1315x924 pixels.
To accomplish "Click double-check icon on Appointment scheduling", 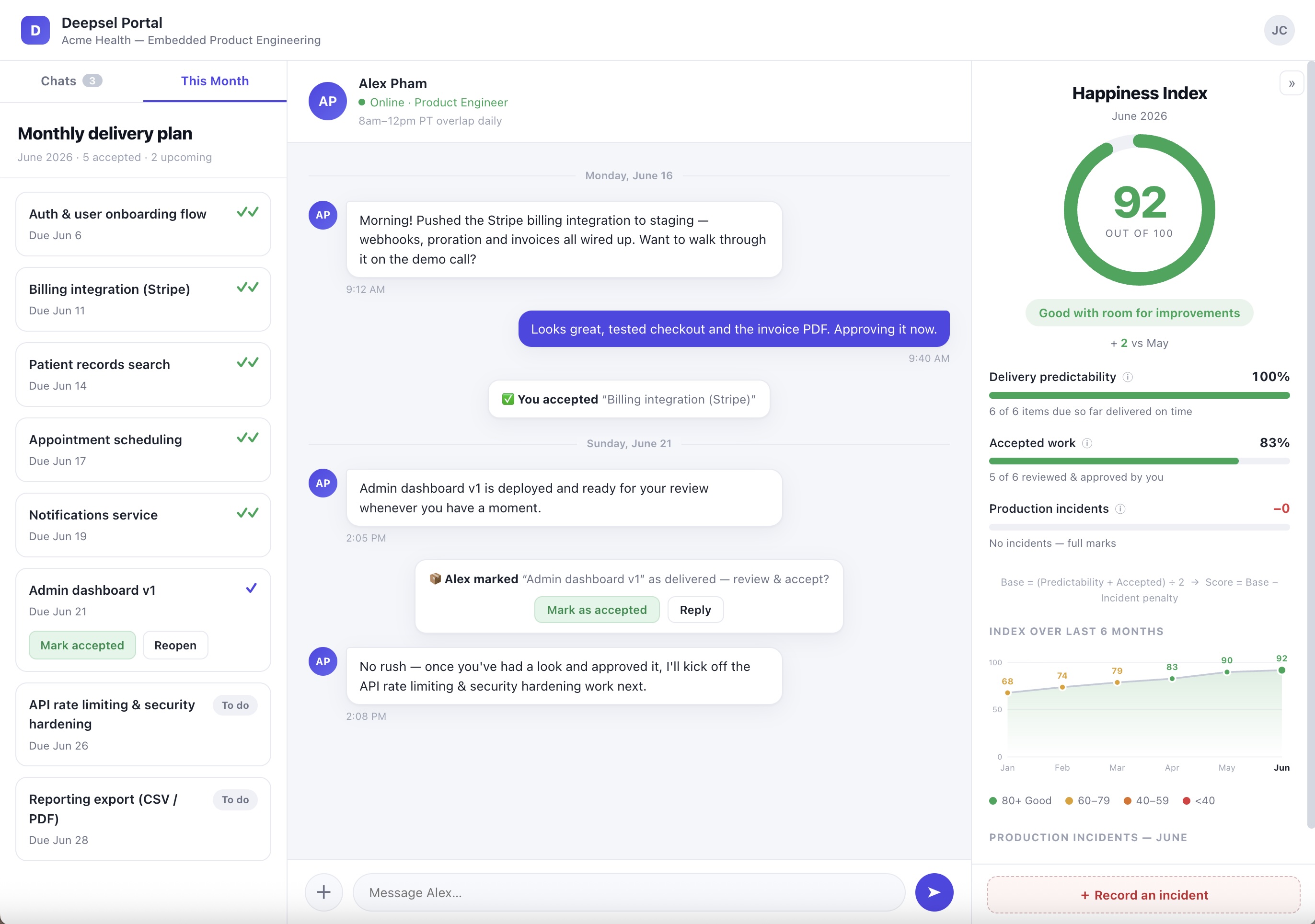I will (x=247, y=438).
